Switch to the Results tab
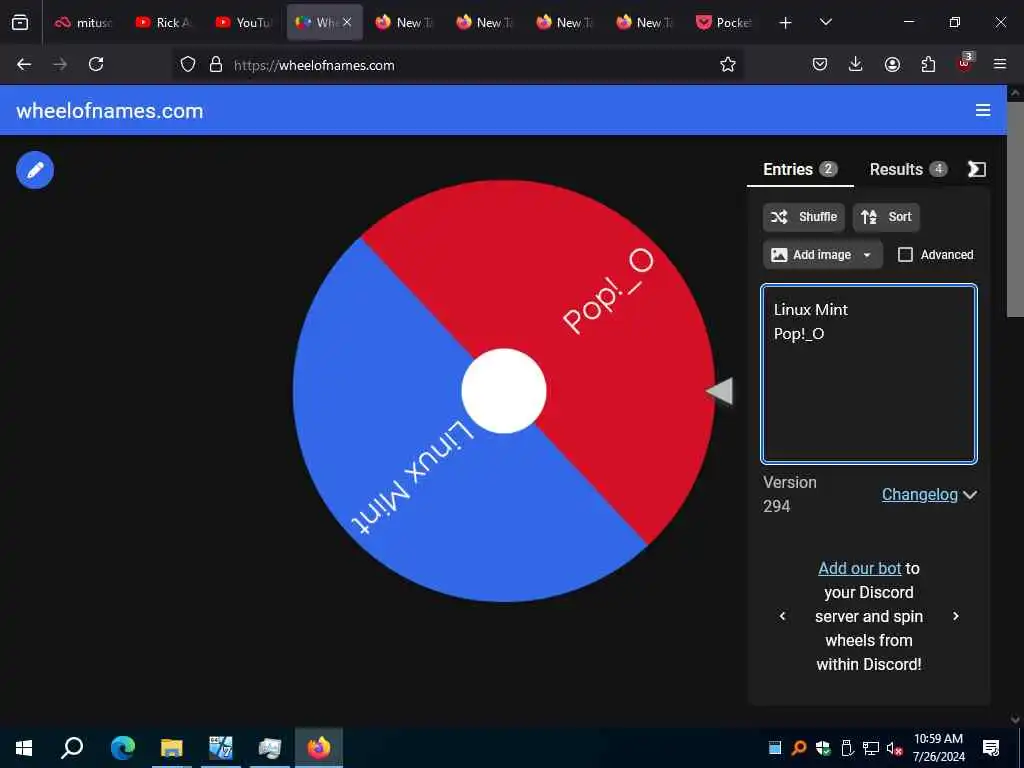The width and height of the screenshot is (1024, 768). (x=908, y=170)
